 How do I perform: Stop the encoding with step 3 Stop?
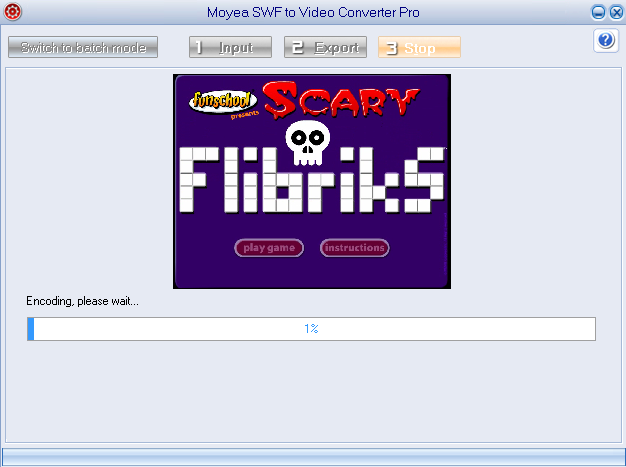(x=420, y=47)
